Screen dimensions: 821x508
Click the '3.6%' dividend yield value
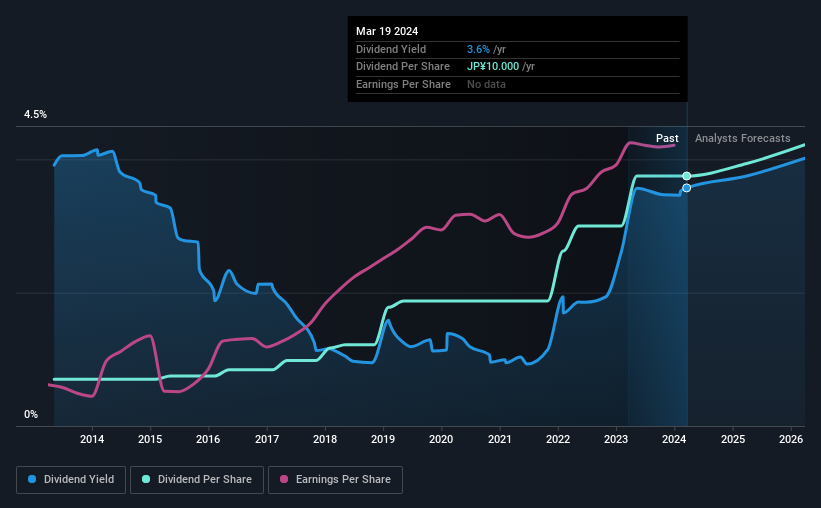click(478, 49)
